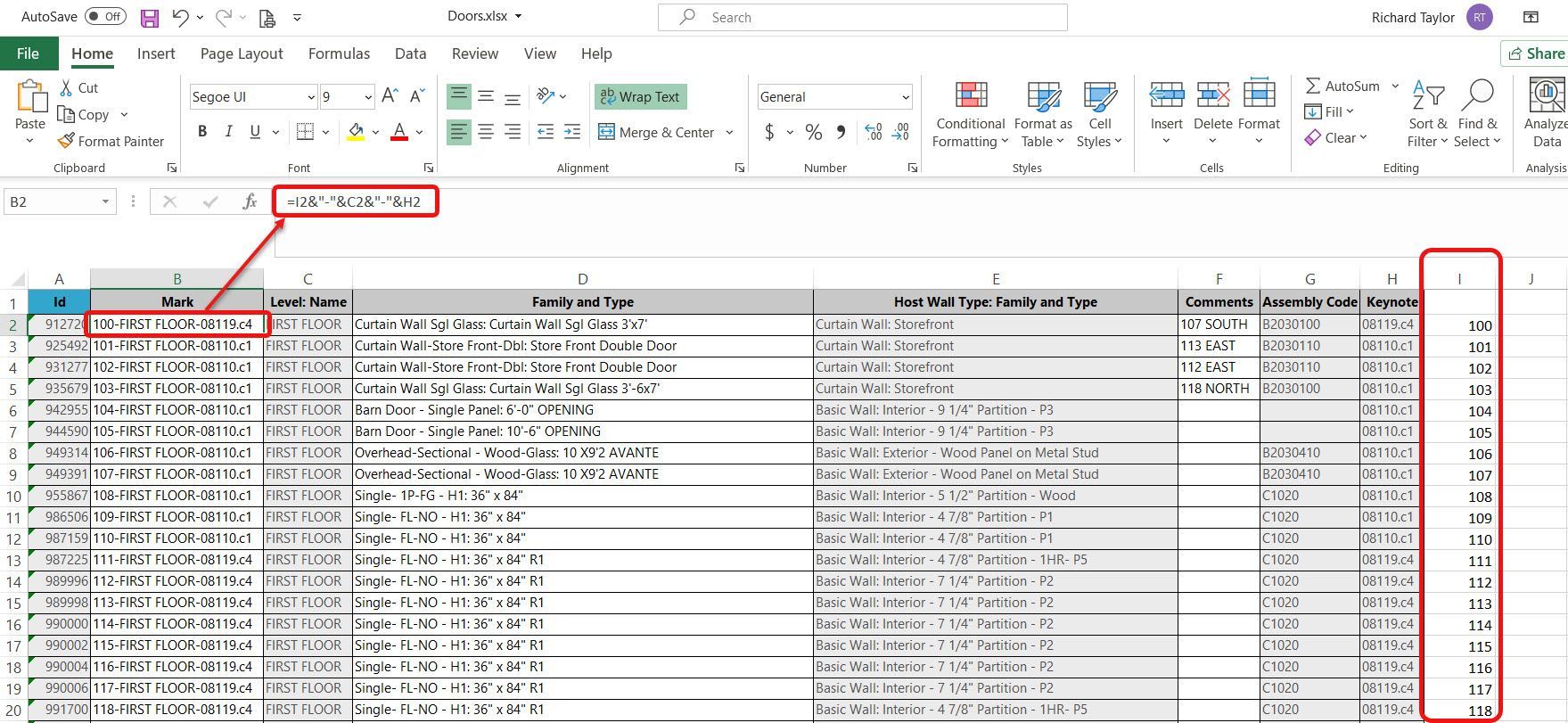Click Bottom Align icon

coord(513,96)
